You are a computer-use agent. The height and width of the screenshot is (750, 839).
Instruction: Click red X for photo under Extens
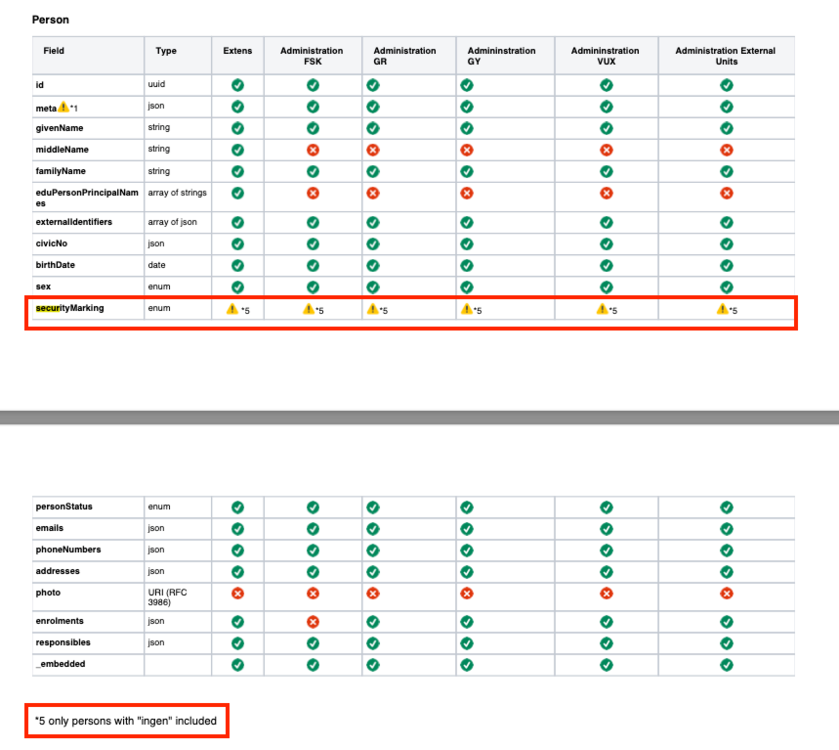pos(237,593)
